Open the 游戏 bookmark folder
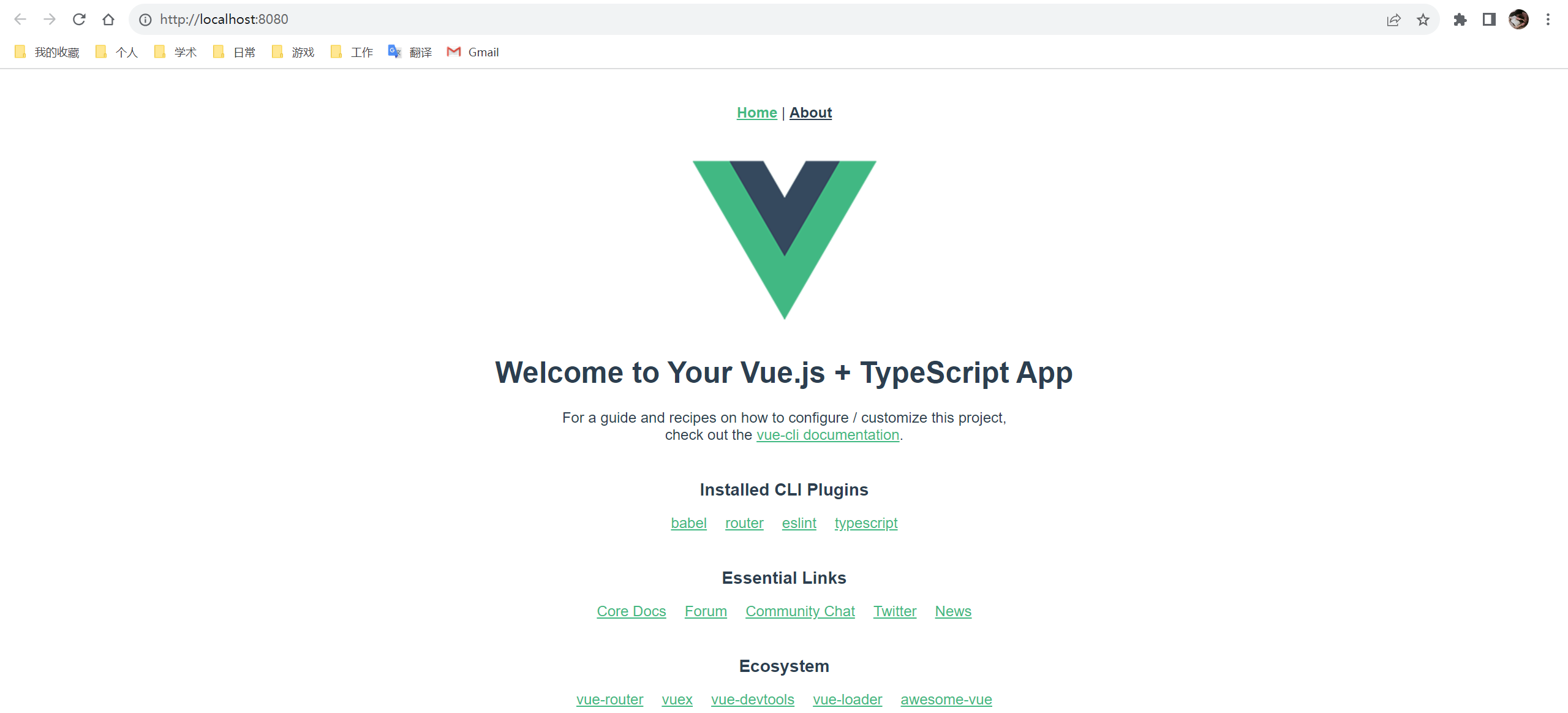The image size is (1568, 713). coord(293,52)
